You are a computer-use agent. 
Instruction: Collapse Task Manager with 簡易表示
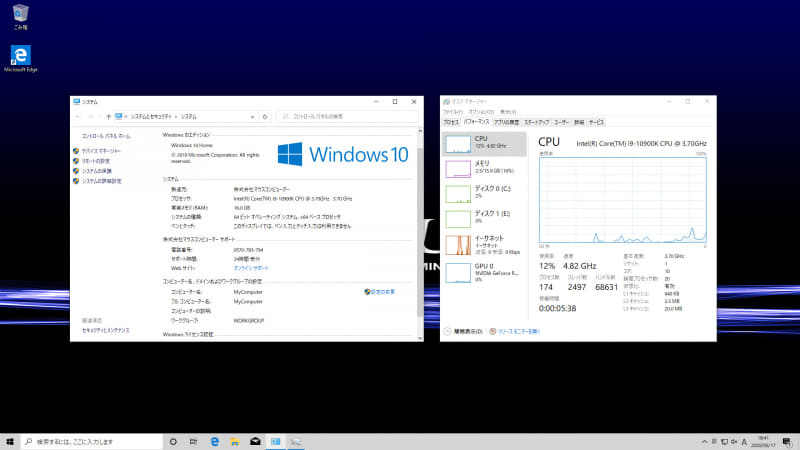coord(463,332)
